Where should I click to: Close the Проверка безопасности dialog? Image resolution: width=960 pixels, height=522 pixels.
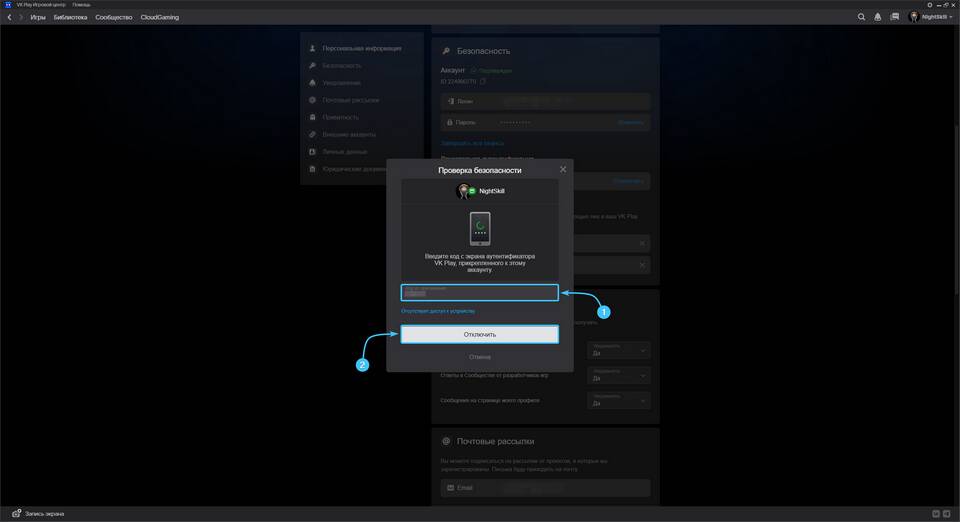click(563, 170)
